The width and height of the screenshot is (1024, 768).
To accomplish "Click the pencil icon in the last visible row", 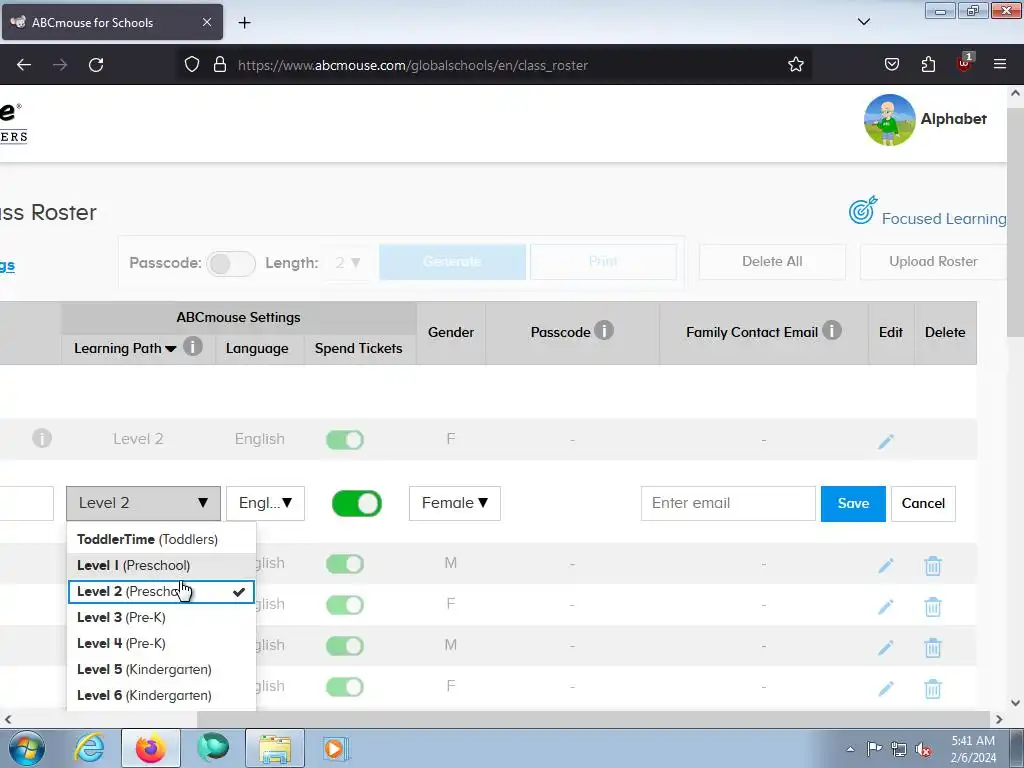I will [886, 688].
